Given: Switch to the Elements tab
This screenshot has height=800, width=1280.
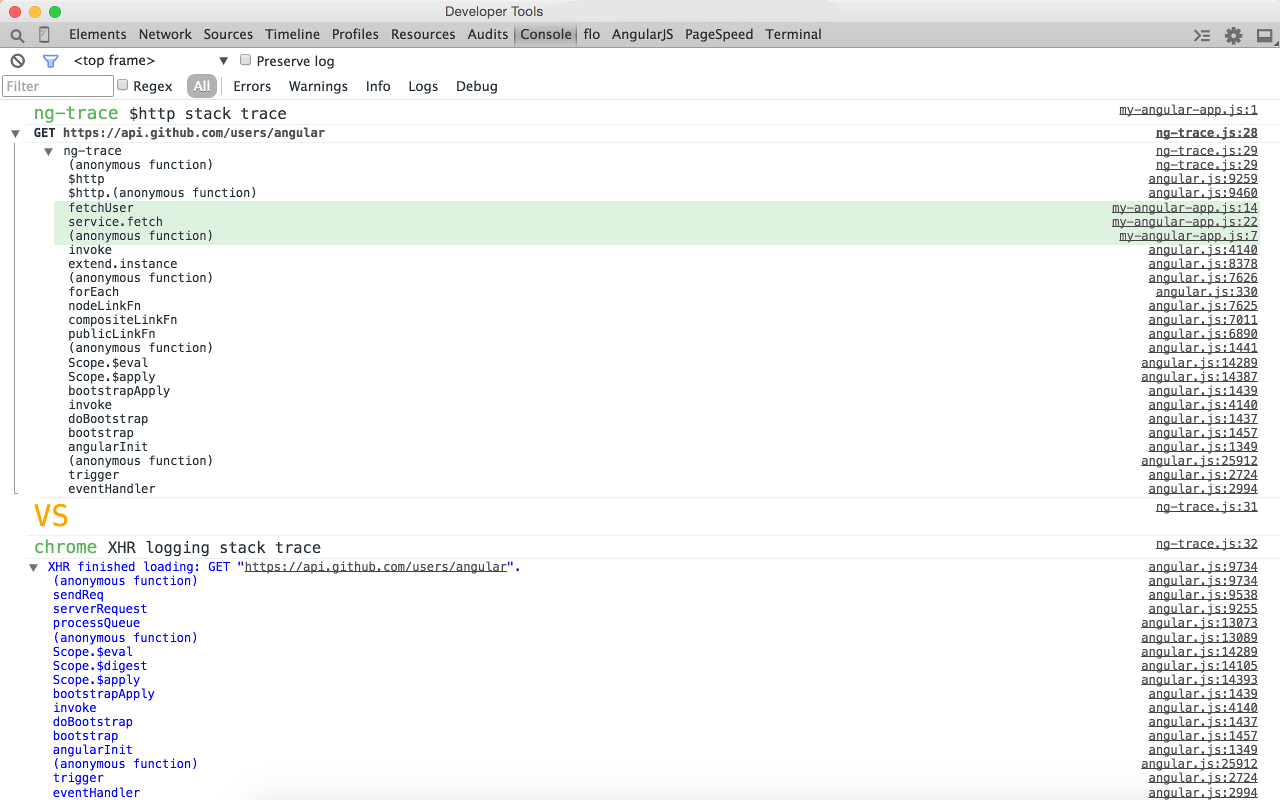Looking at the screenshot, I should (98, 34).
